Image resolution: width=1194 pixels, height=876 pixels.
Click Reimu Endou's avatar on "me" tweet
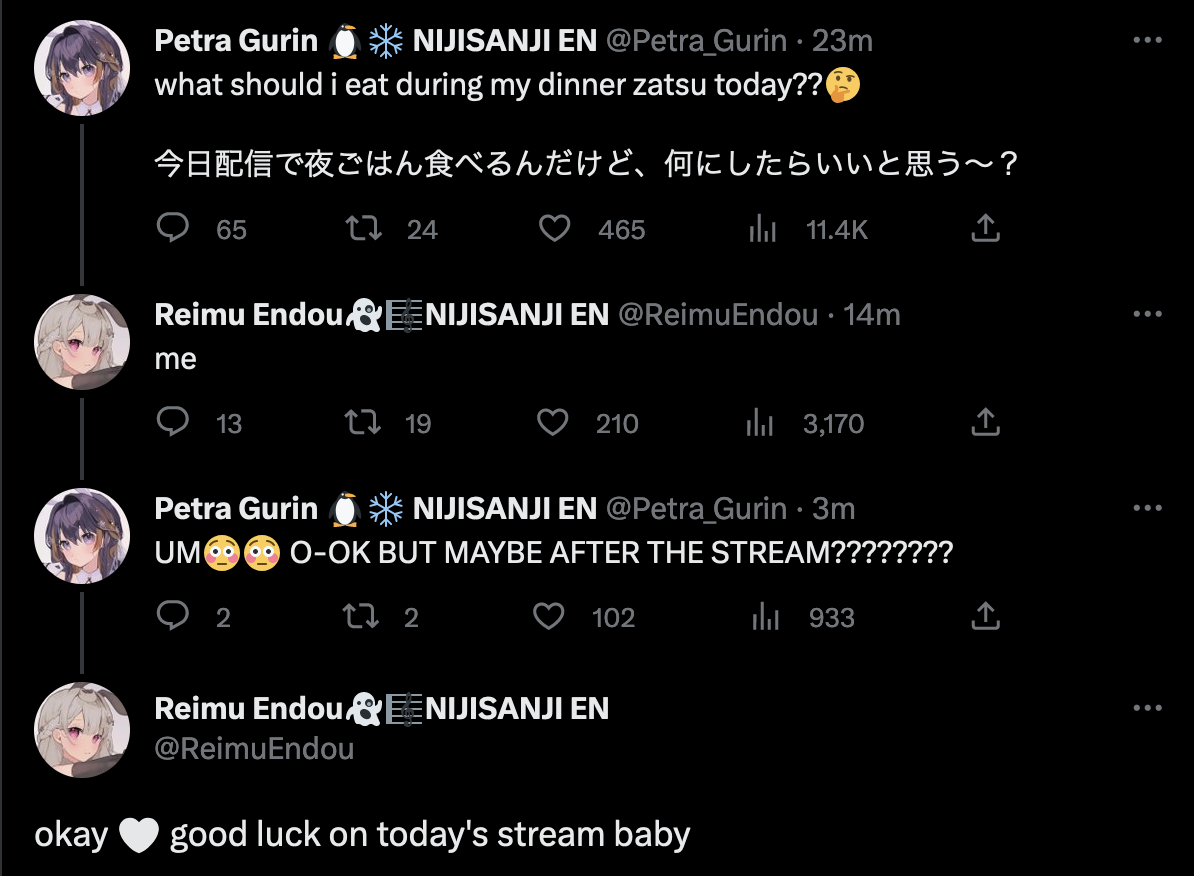(82, 342)
